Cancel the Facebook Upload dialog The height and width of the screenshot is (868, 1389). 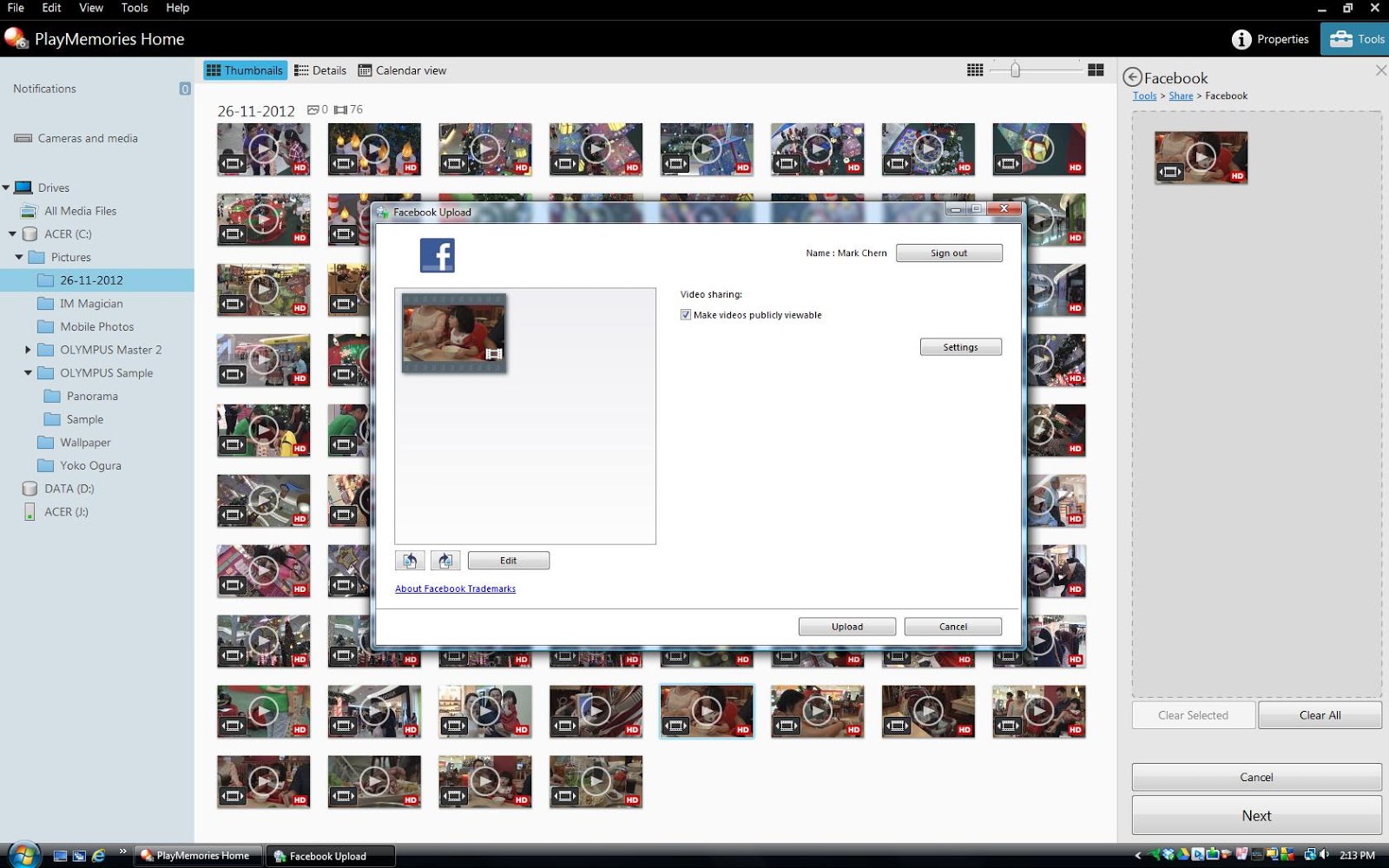952,627
